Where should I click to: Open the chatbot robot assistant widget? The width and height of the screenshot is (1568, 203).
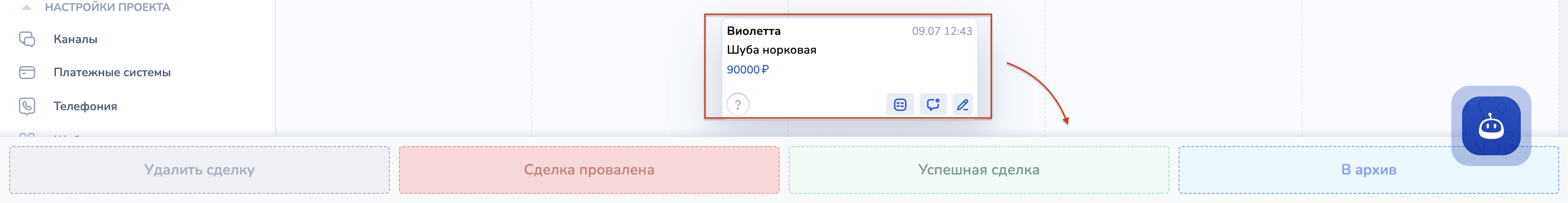(1490, 126)
